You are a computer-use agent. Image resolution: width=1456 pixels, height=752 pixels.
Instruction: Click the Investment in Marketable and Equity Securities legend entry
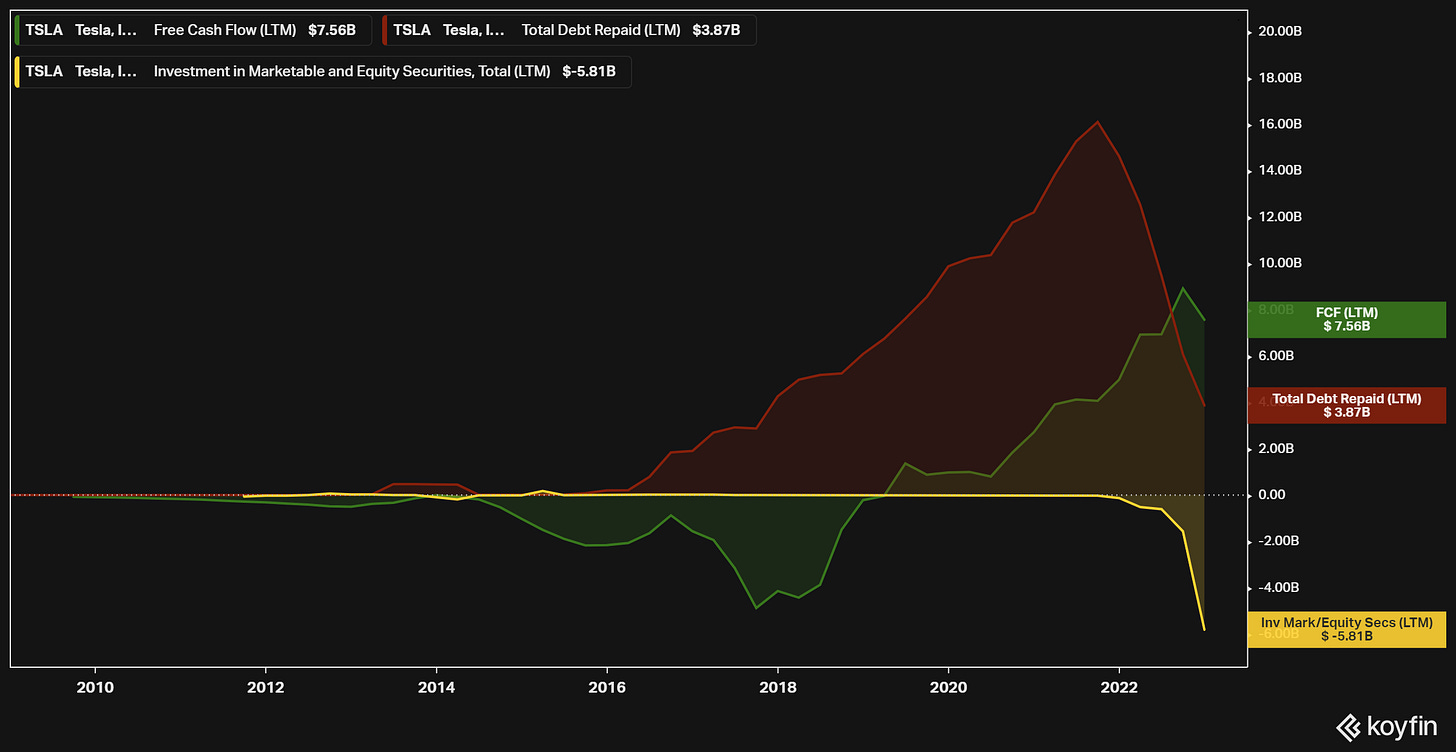coord(322,72)
